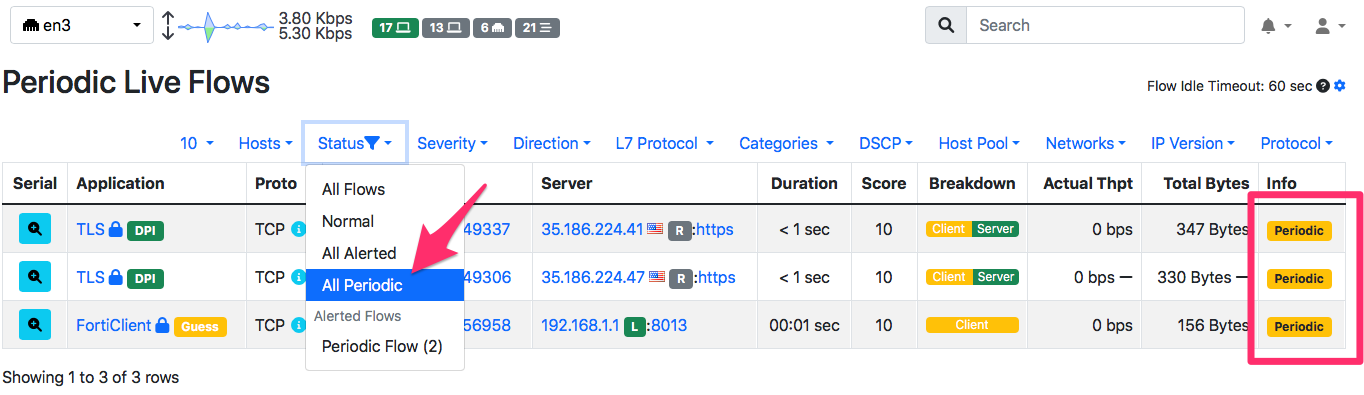Open the user profile menu
The width and height of the screenshot is (1364, 395).
pyautogui.click(x=1330, y=26)
